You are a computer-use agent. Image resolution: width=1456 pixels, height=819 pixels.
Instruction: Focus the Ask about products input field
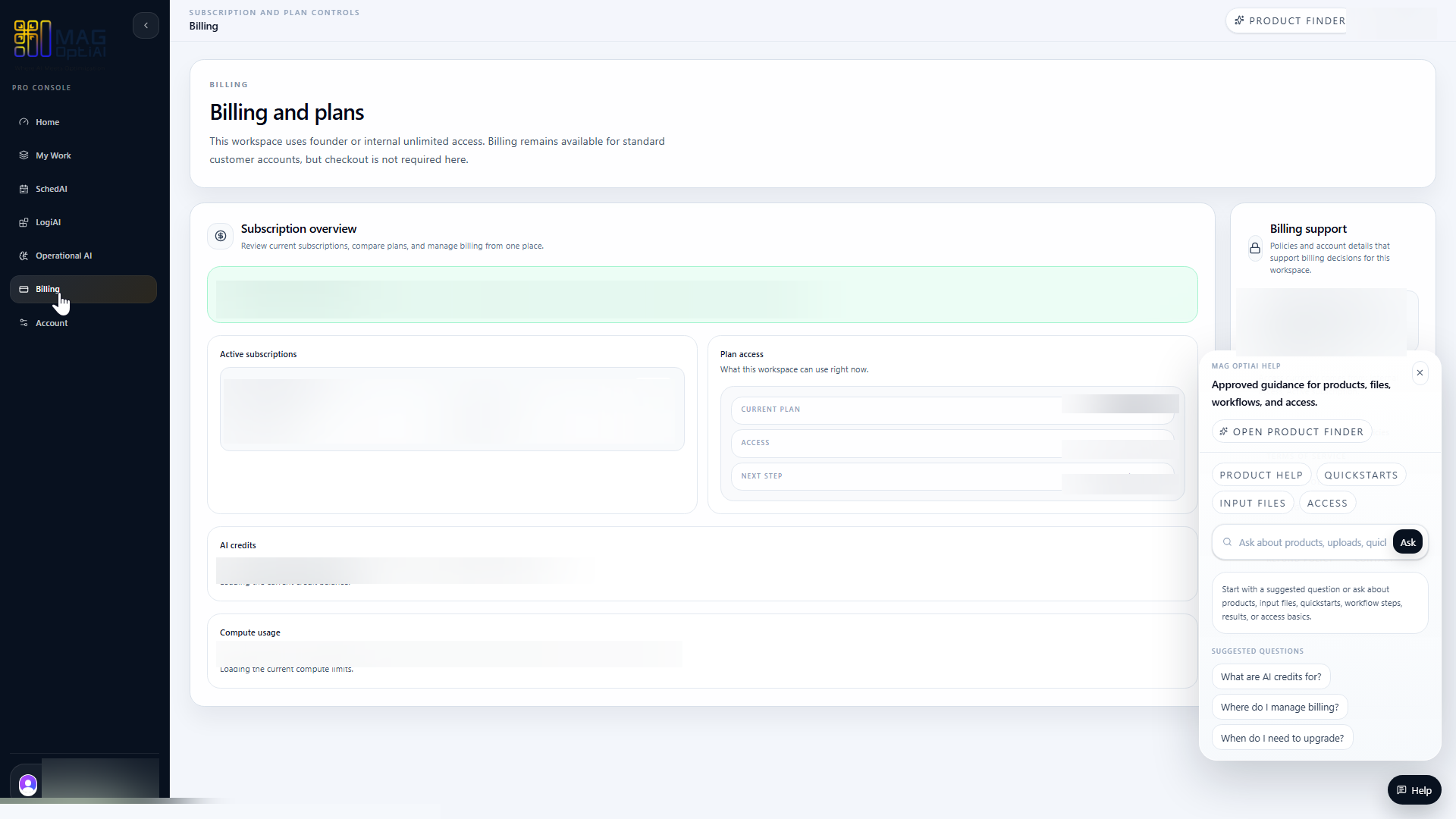point(1312,542)
